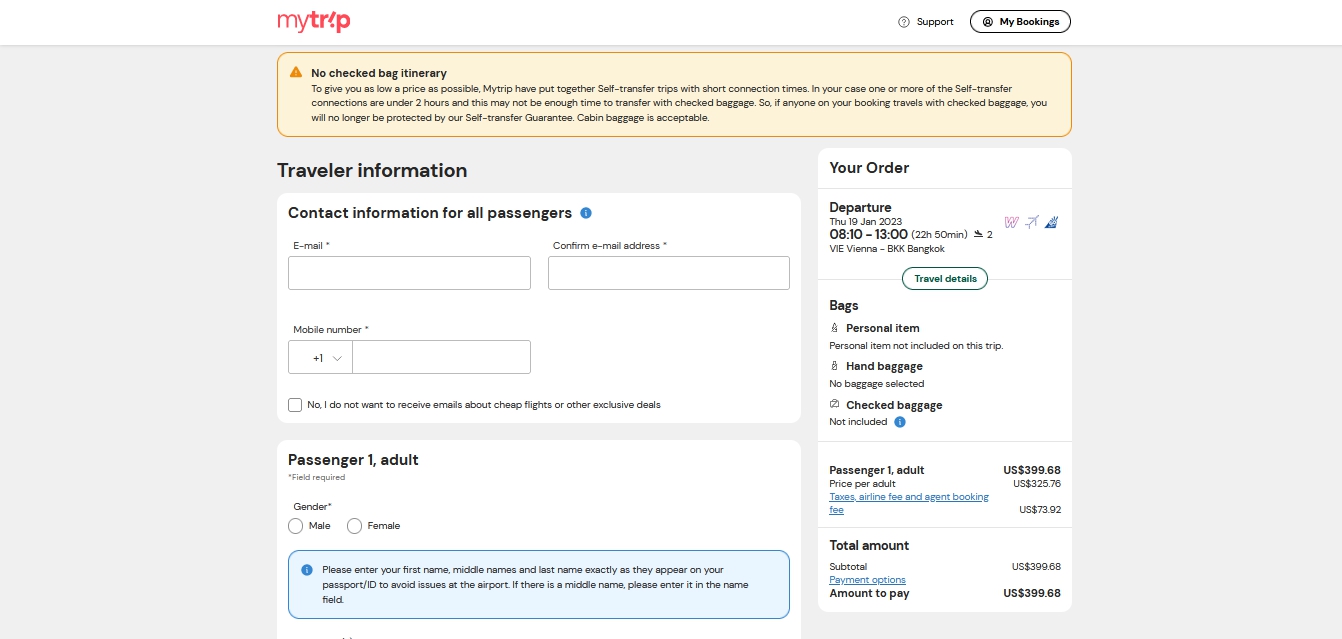Click info icon next to Not included
Viewport: 1342px width, 639px height.
[900, 422]
